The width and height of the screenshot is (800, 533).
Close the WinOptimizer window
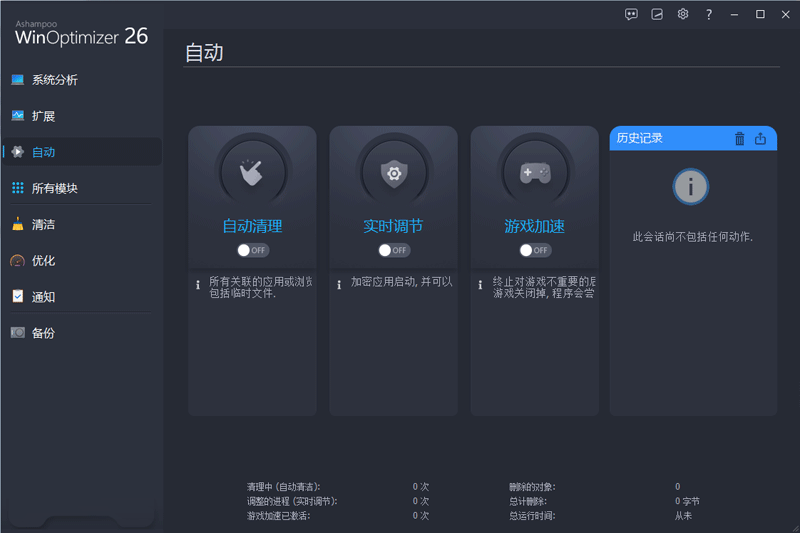click(x=786, y=14)
